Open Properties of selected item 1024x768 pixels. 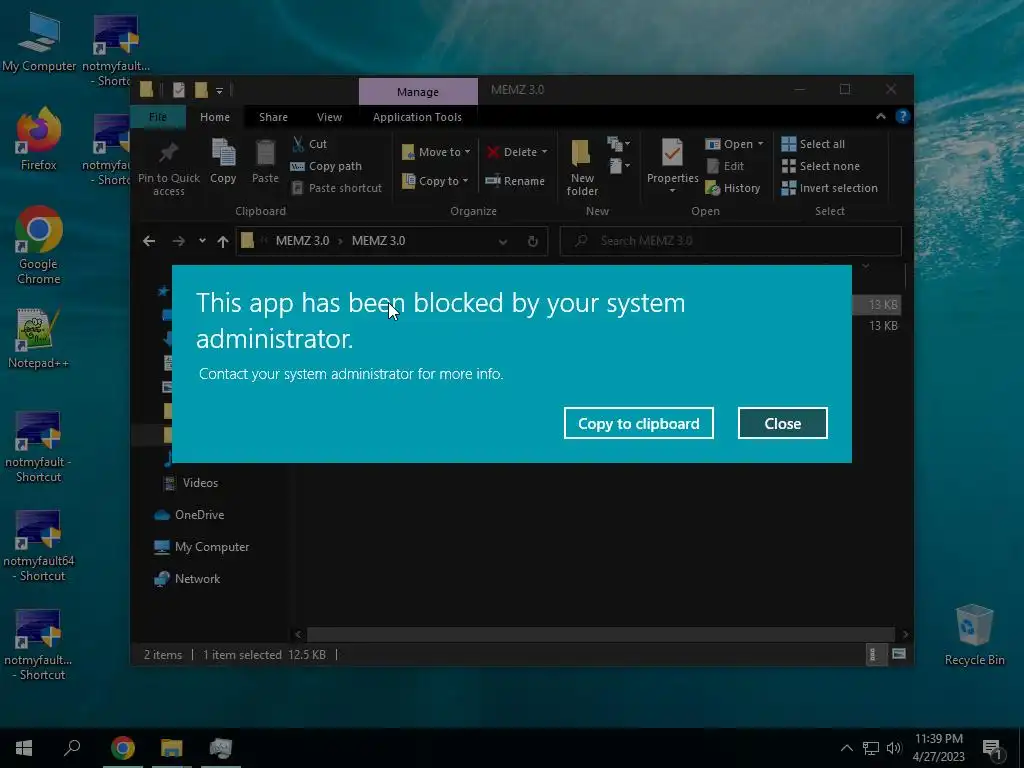click(x=673, y=162)
